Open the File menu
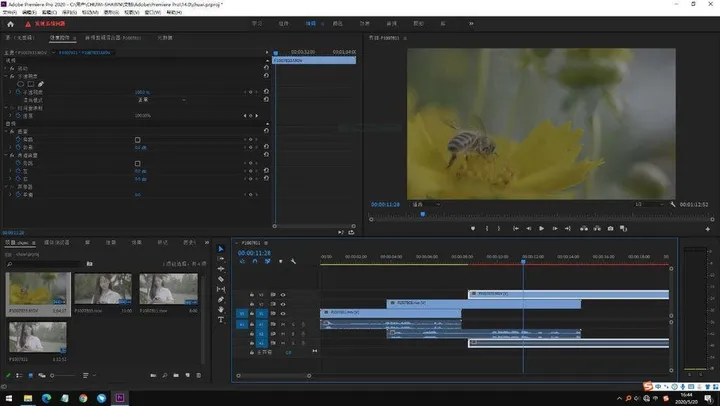This screenshot has width=720, height=406. tap(11, 12)
